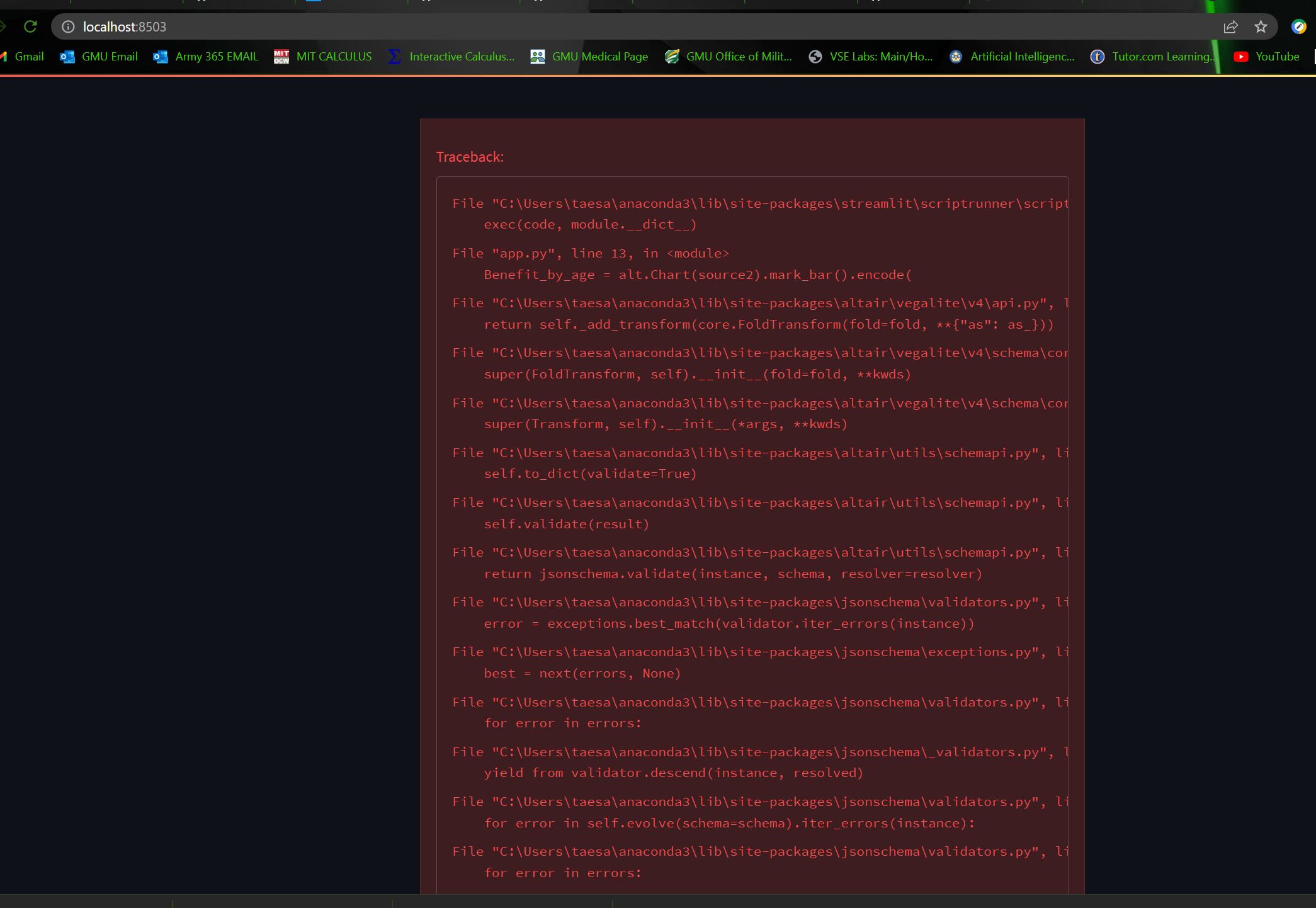Click the Interactive Calculus sigma icon

coord(394,57)
